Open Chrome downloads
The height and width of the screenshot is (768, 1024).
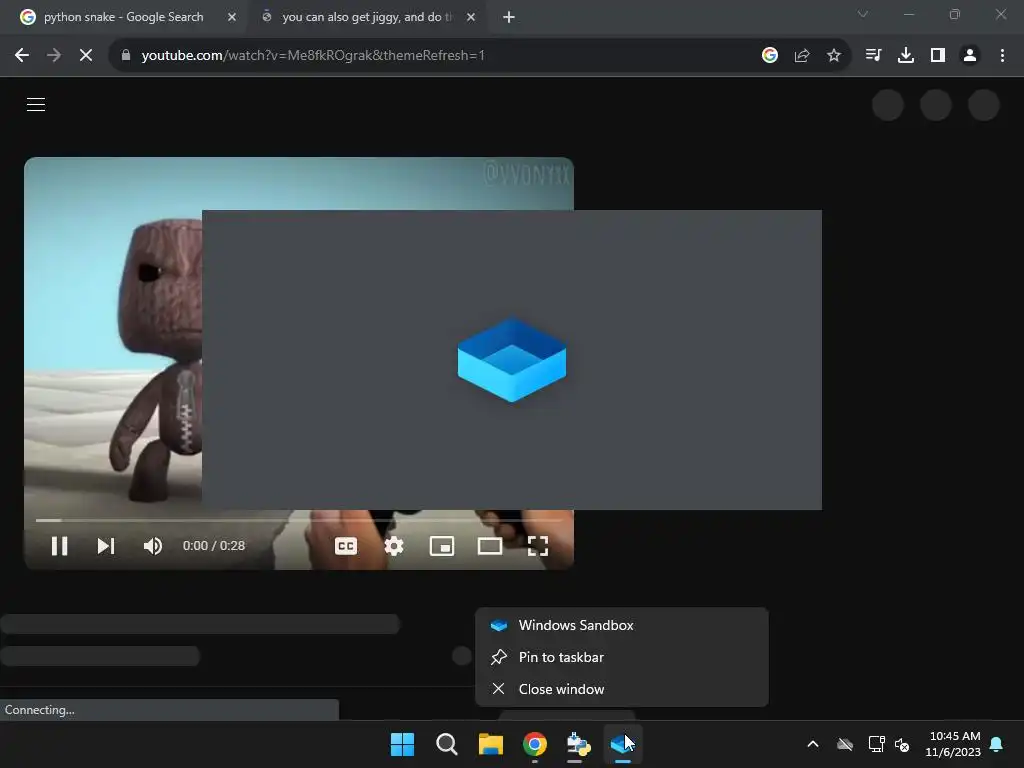point(906,56)
